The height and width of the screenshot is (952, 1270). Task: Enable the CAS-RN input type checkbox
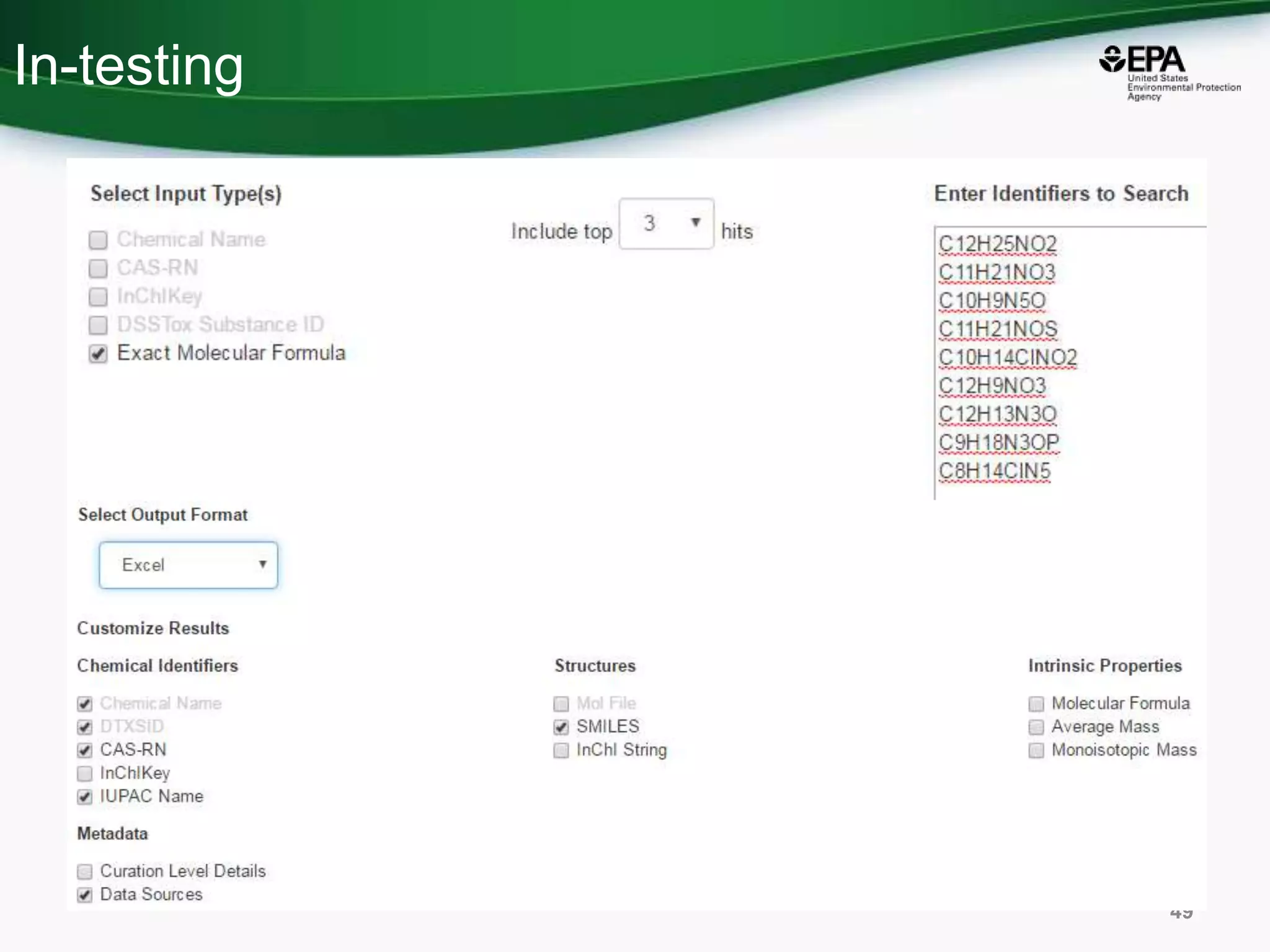pos(98,268)
